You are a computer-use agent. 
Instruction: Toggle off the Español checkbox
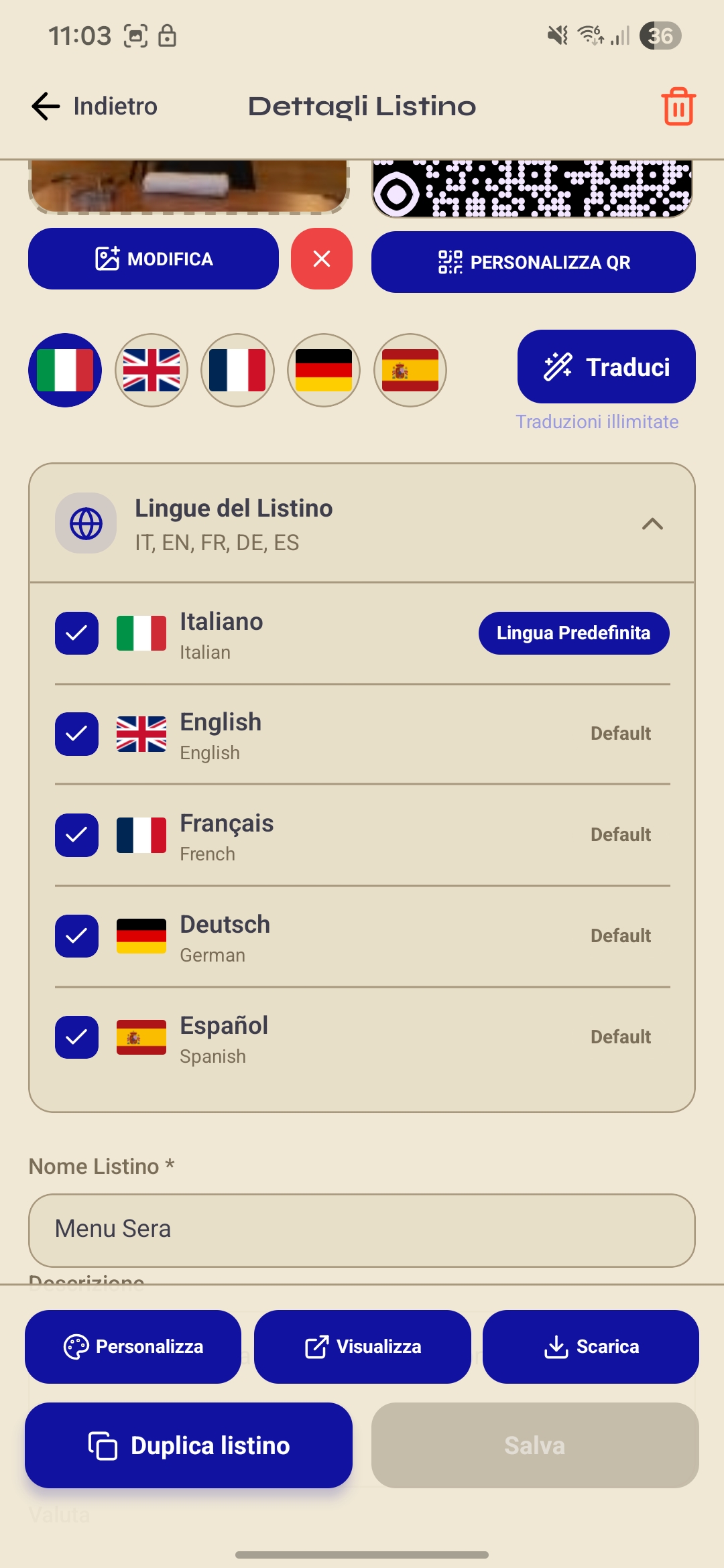pyautogui.click(x=76, y=1037)
